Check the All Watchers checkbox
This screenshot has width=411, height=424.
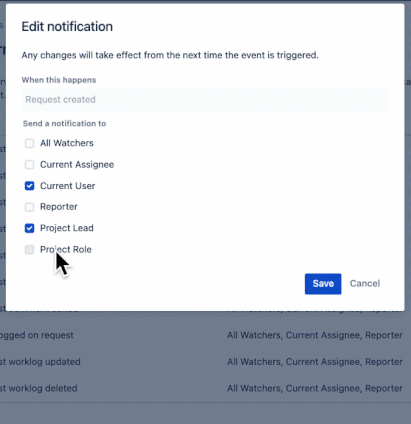29,143
